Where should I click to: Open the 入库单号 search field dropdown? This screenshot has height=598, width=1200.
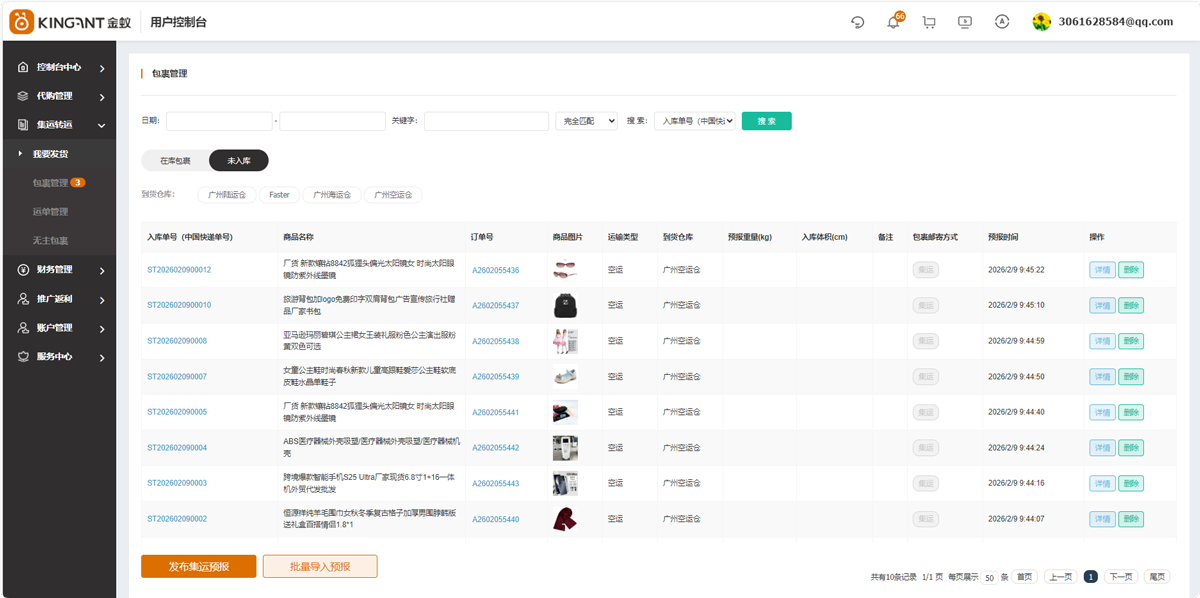[695, 121]
